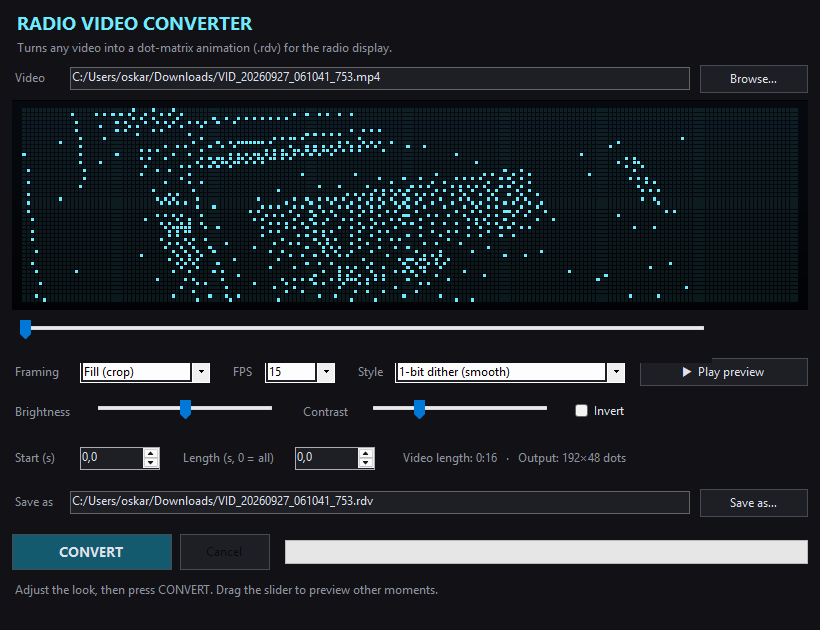
Task: Click the Invert label text
Action: pyautogui.click(x=609, y=411)
